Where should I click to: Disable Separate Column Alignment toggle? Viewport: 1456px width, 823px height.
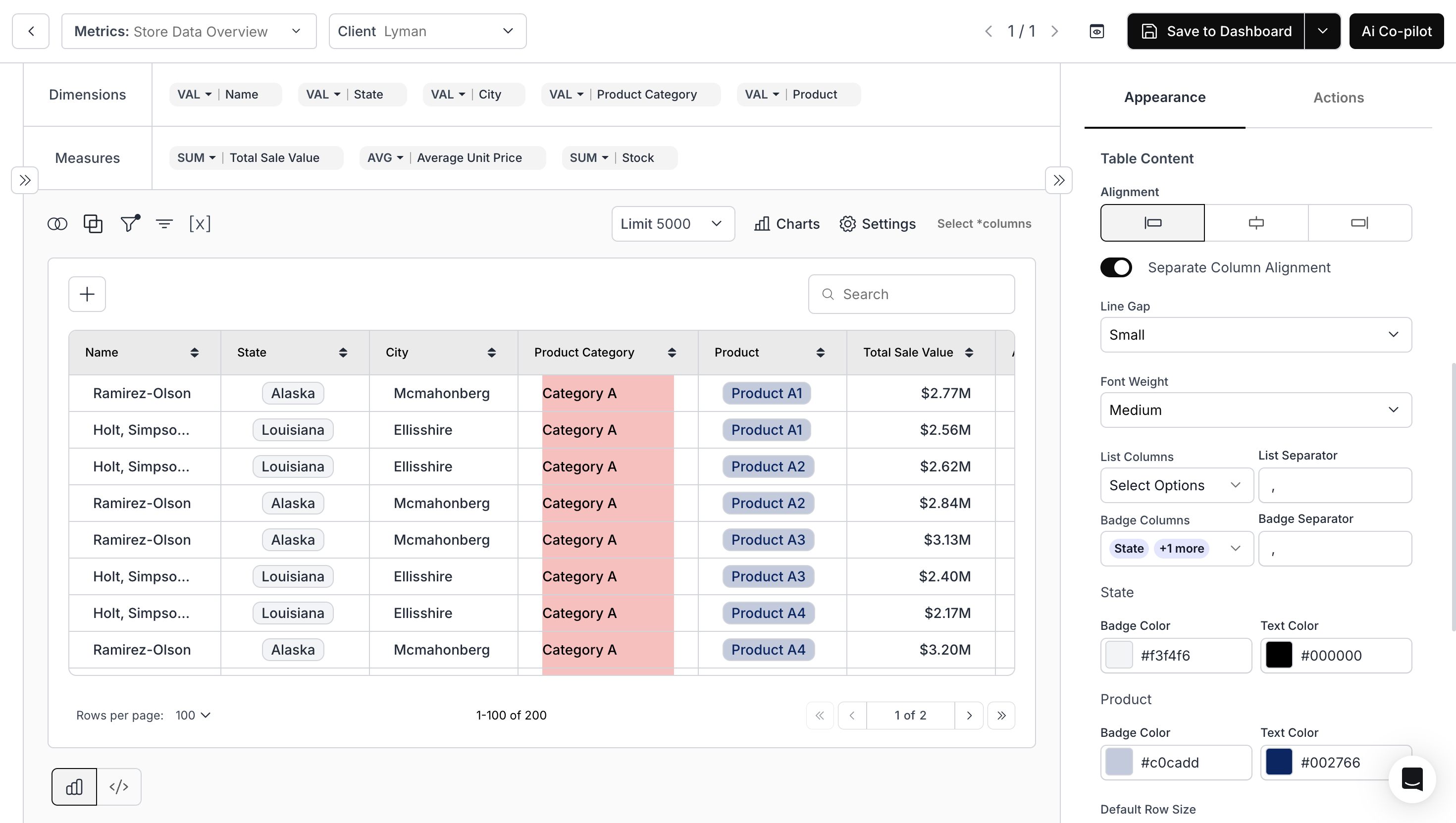(x=1116, y=267)
